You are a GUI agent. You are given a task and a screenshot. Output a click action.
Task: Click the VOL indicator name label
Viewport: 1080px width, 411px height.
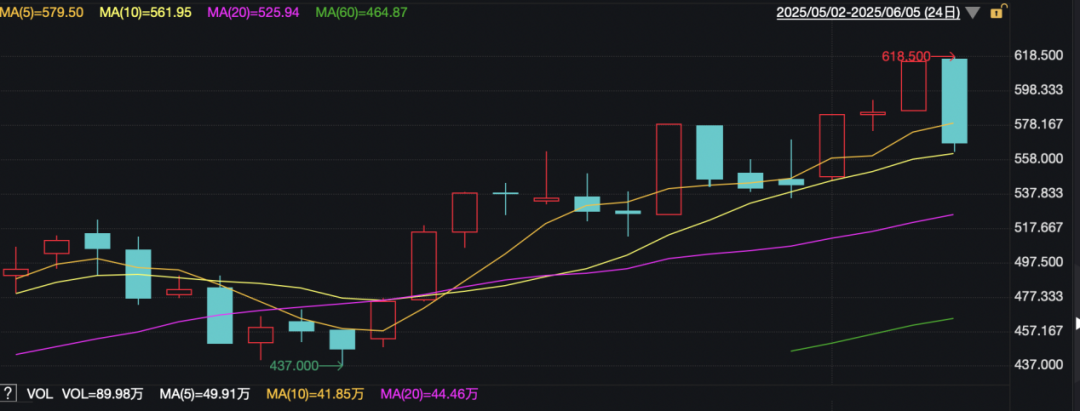[x=39, y=394]
